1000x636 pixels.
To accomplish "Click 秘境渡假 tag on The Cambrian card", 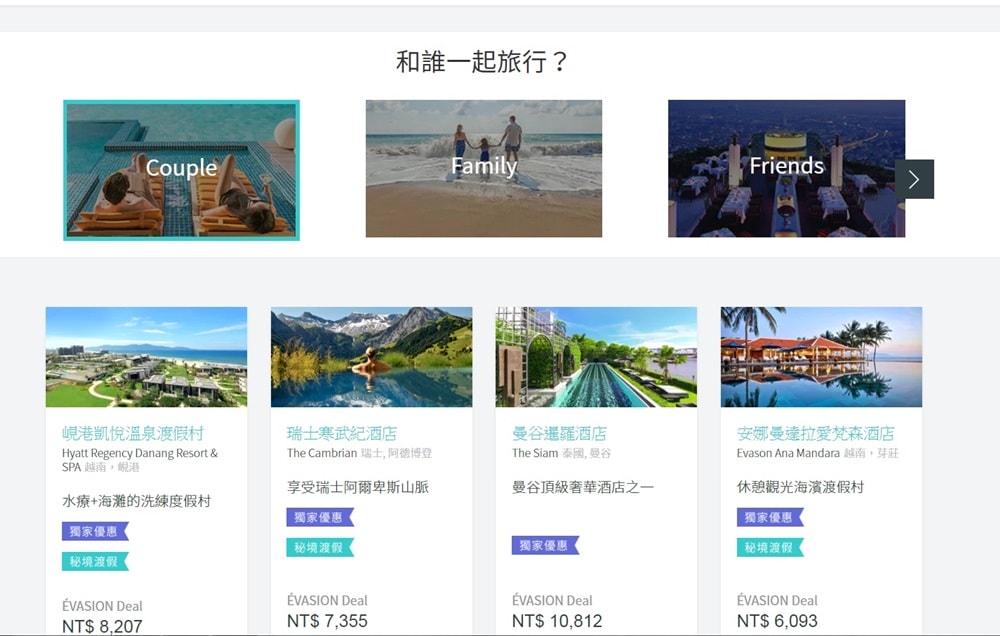I will [x=320, y=547].
